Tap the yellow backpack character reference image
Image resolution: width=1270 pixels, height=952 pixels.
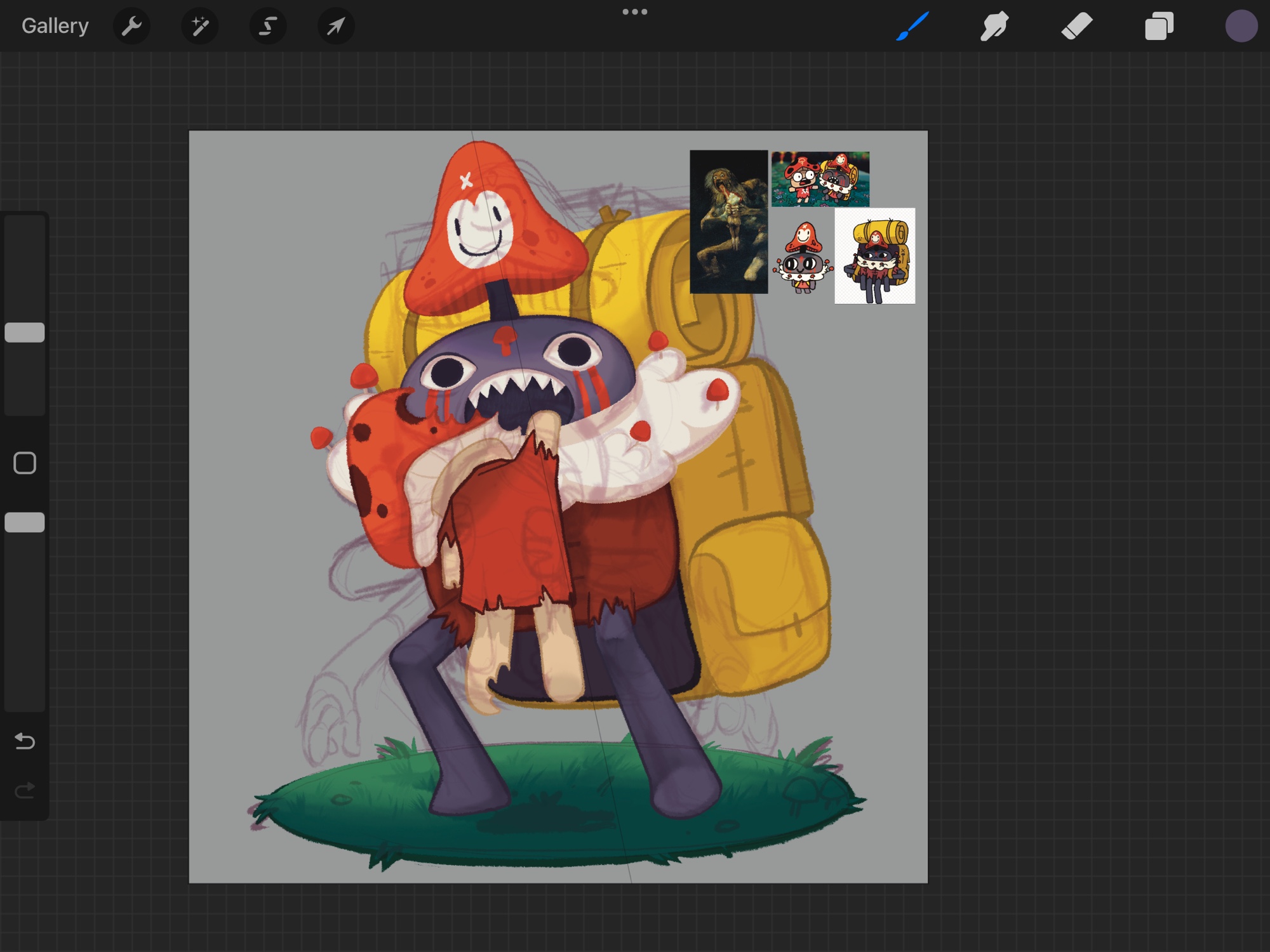[x=874, y=256]
